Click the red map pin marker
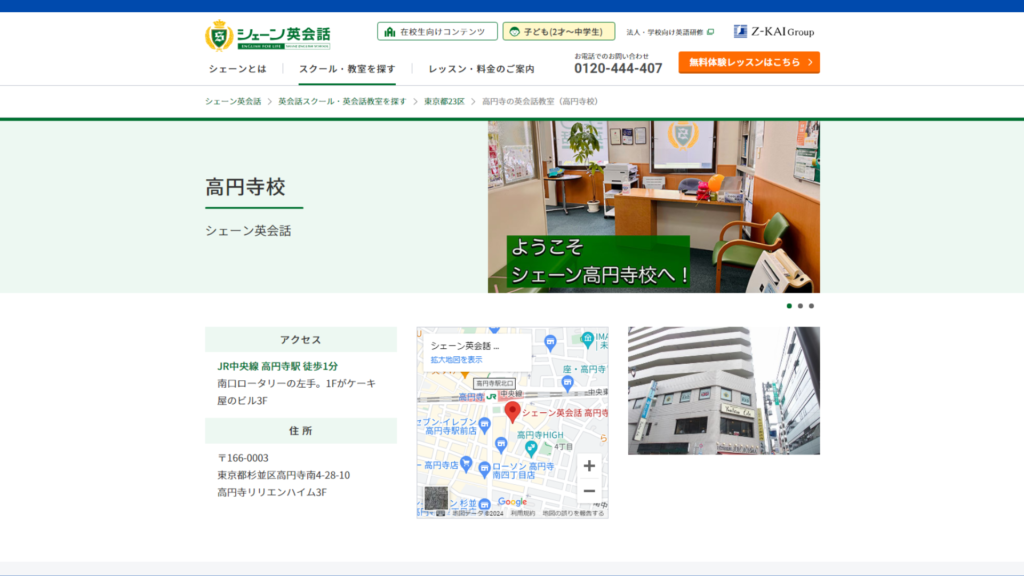Viewport: 1024px width, 576px height. coord(513,411)
